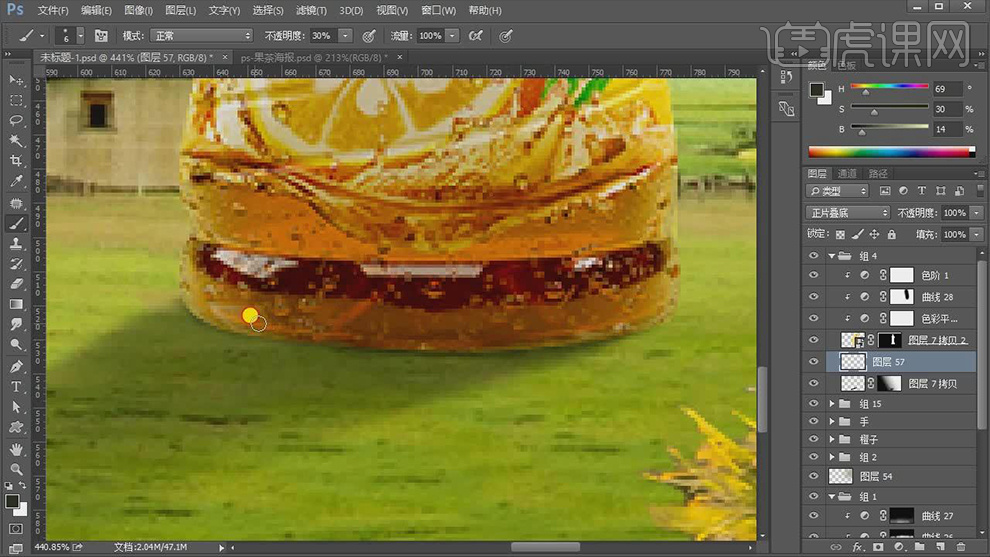Open the 滤镜(T) menu
The height and width of the screenshot is (557, 990).
pos(311,10)
